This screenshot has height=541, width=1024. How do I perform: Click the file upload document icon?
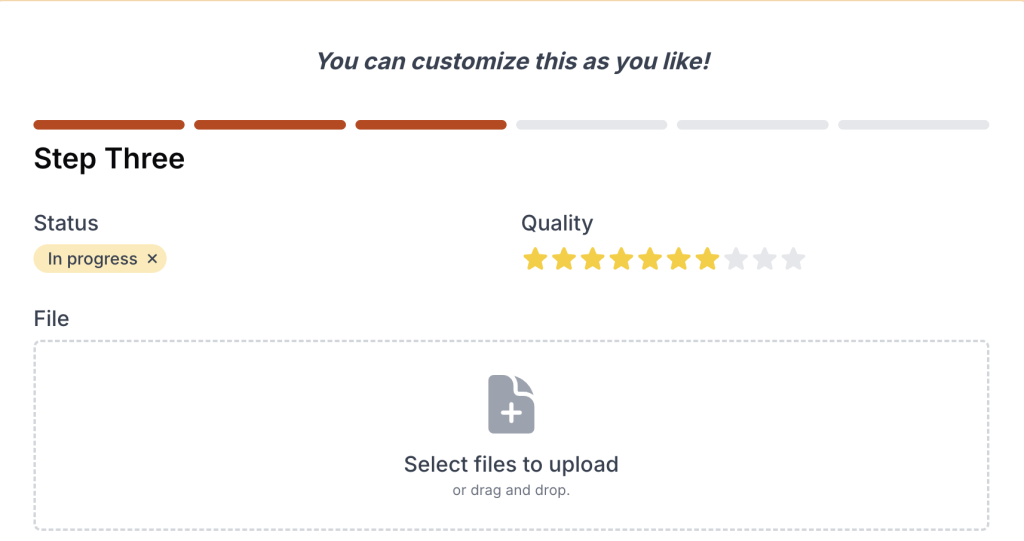pos(511,404)
